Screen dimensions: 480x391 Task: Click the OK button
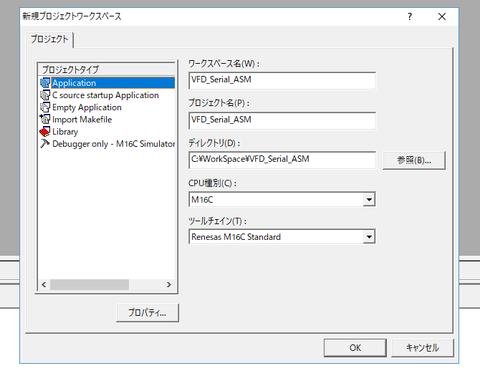click(355, 348)
